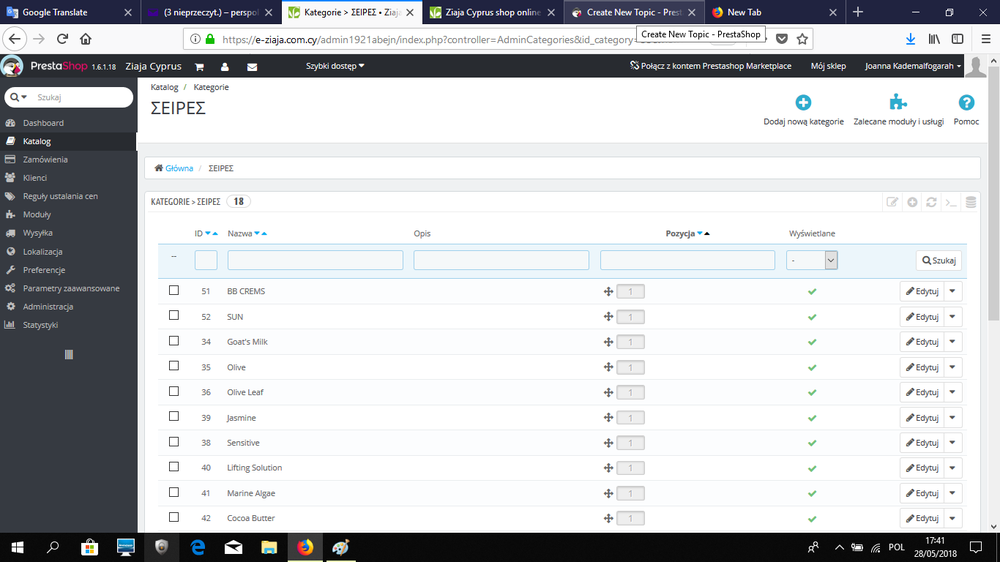The image size is (1000, 562).
Task: Open Pomoc help question mark icon
Action: 966,103
